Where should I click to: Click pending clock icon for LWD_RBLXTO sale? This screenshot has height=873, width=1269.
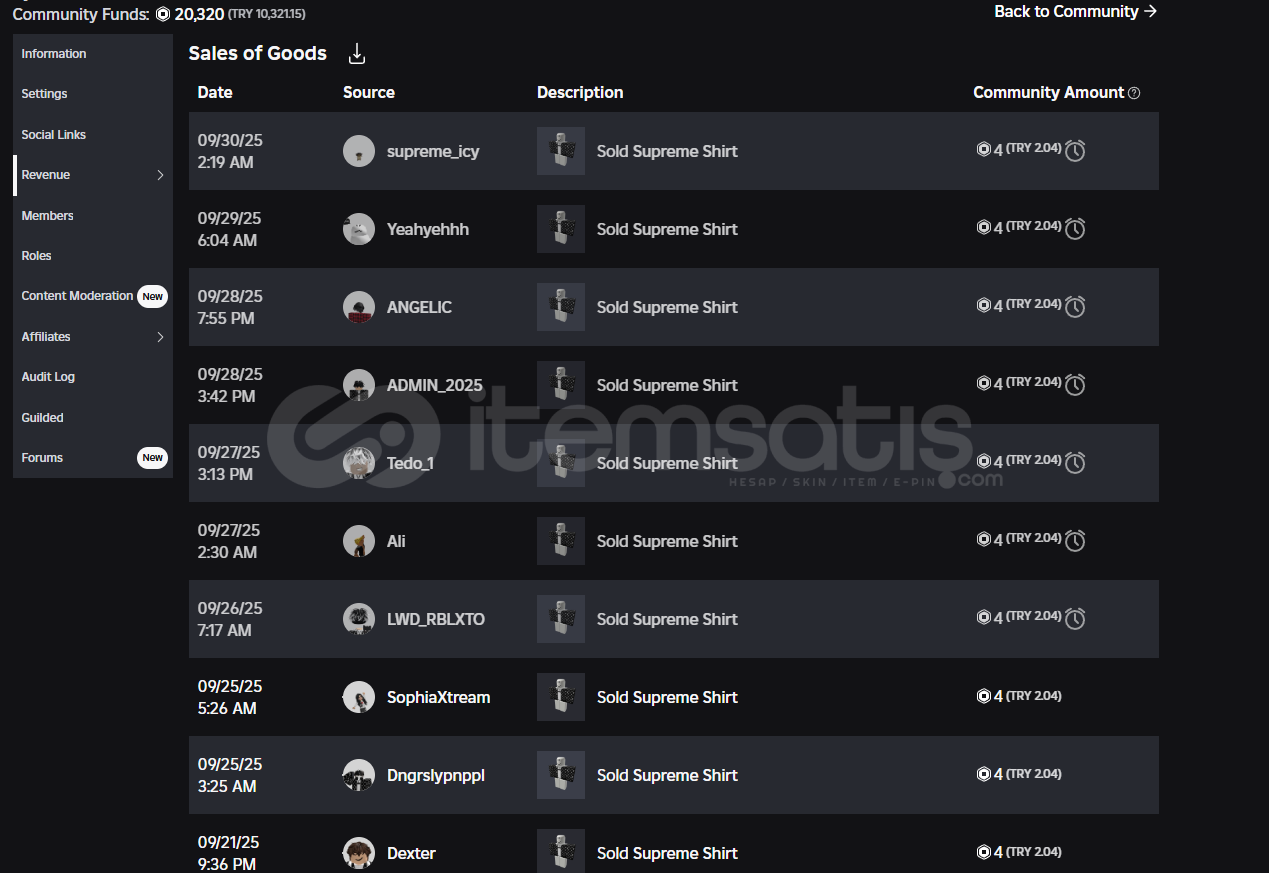pos(1075,619)
